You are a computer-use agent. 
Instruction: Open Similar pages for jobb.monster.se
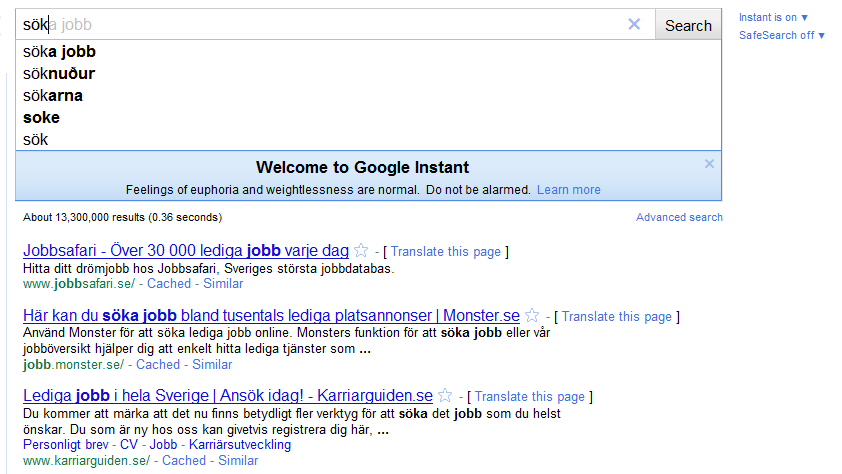pos(212,364)
